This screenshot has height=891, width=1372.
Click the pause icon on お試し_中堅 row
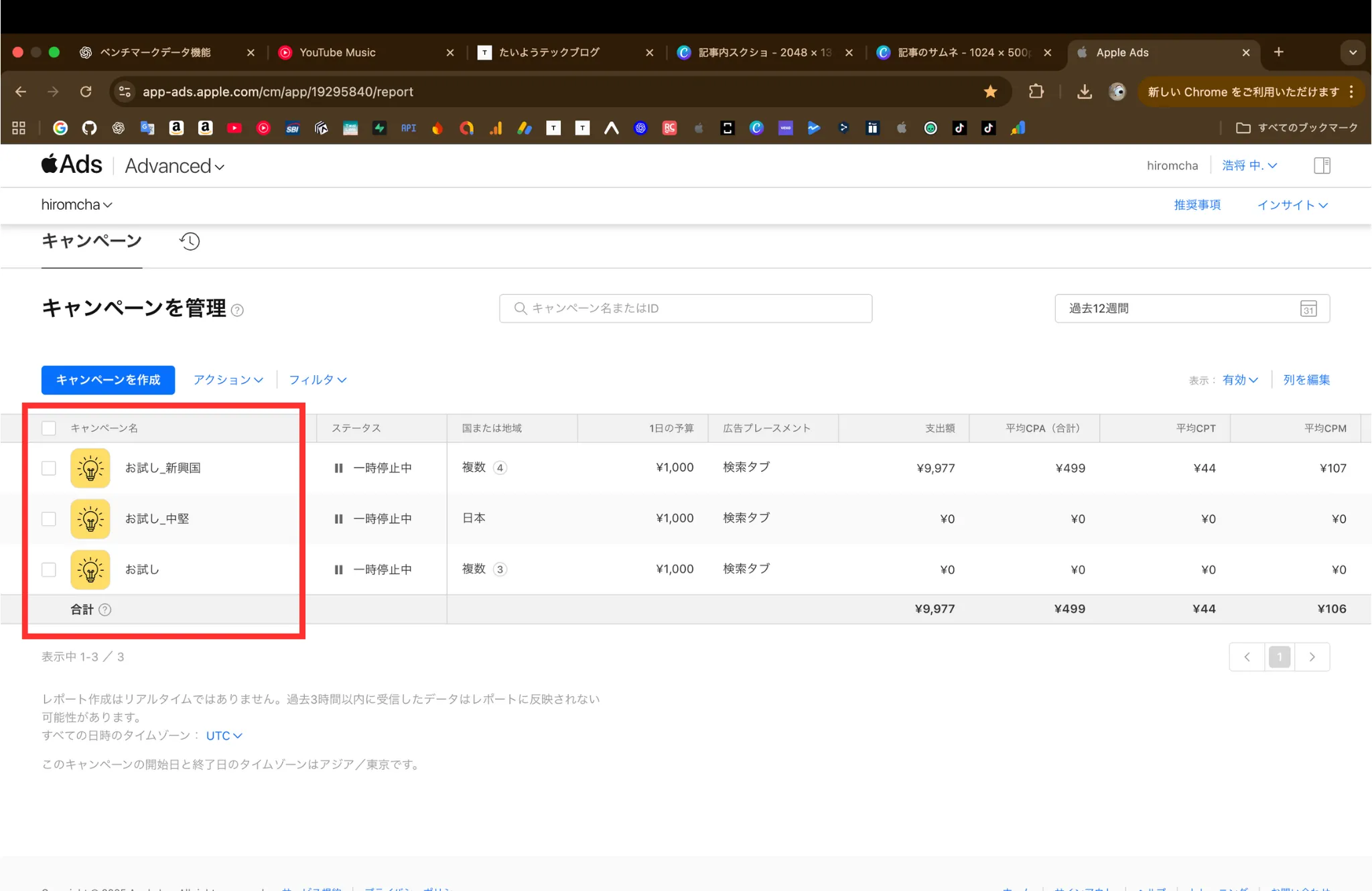[340, 518]
